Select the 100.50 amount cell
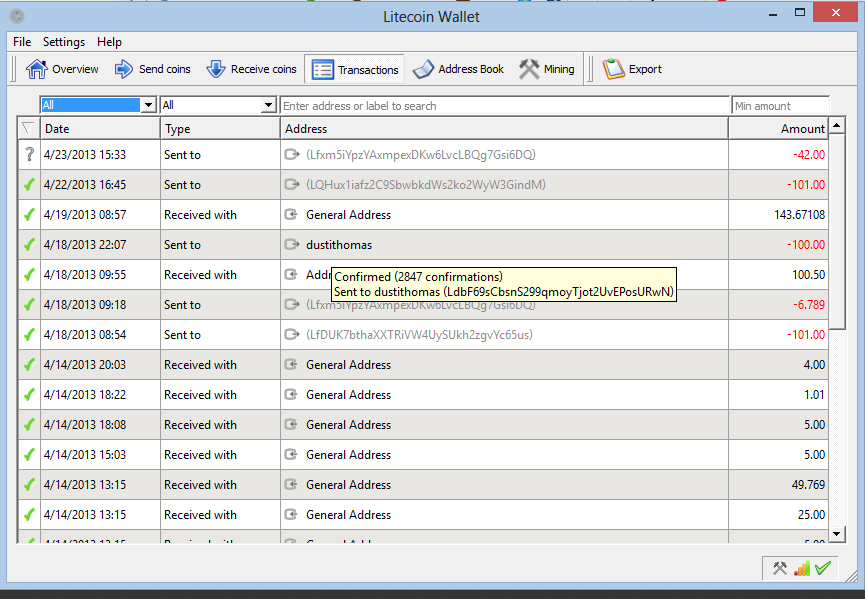 pyautogui.click(x=778, y=275)
